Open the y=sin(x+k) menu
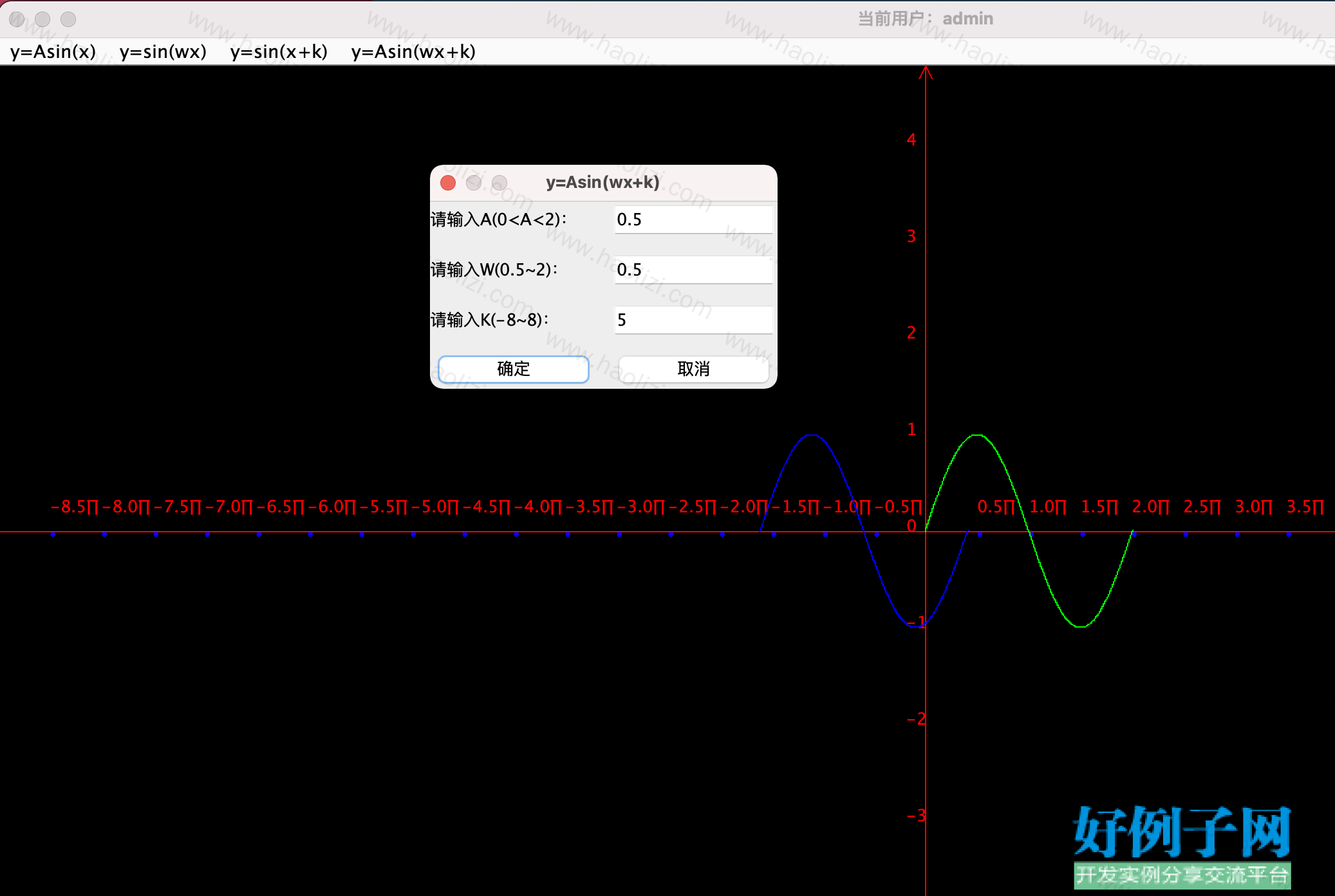The height and width of the screenshot is (896, 1335). (x=279, y=51)
